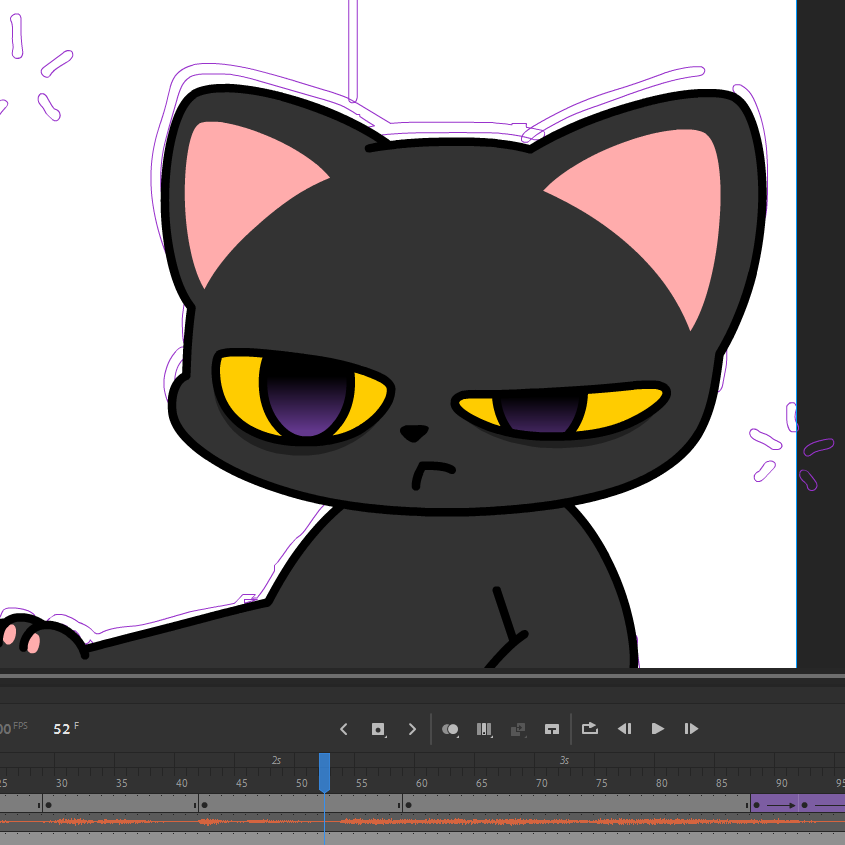Center the timeline on current frame
845x845 pixels.
pos(551,729)
